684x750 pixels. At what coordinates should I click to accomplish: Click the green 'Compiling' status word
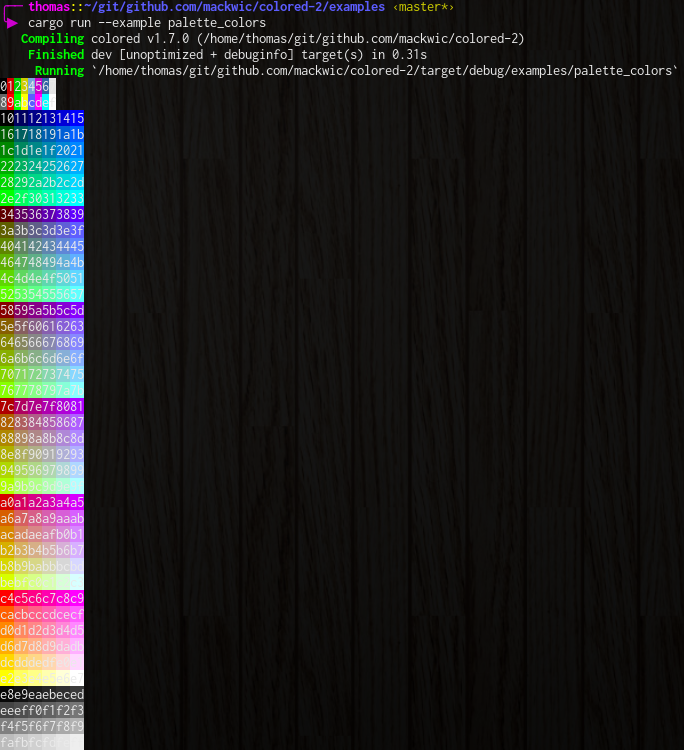(x=53, y=39)
